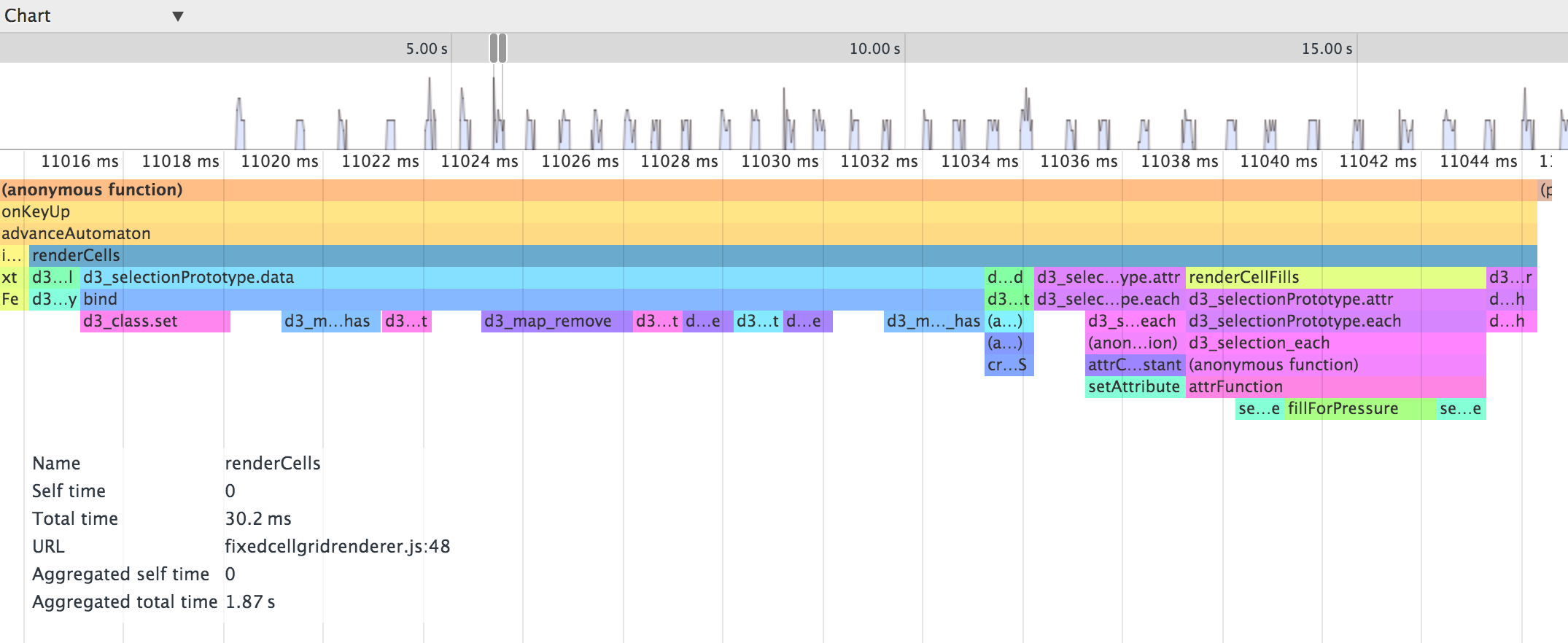Click the 10.00 s overview time marker
Screen dimensions: 1568x643
click(x=874, y=49)
